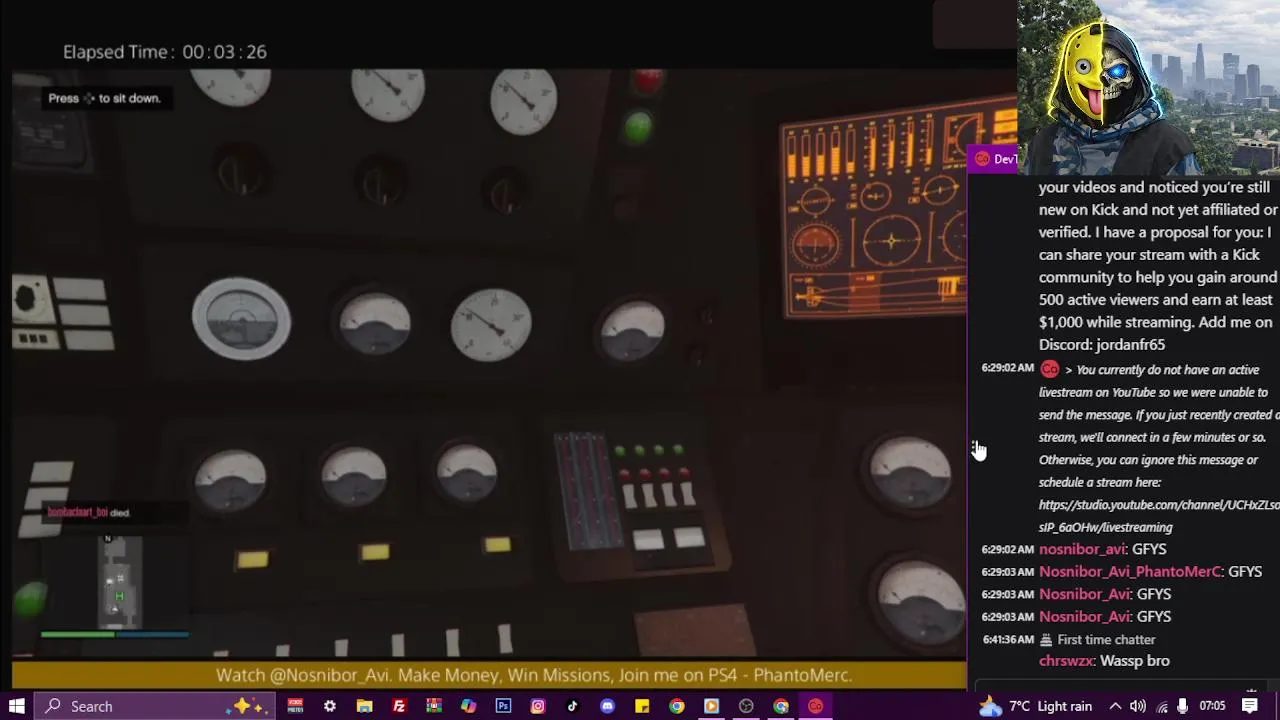Open Instagram from the taskbar
Image resolution: width=1280 pixels, height=720 pixels.
tap(538, 706)
